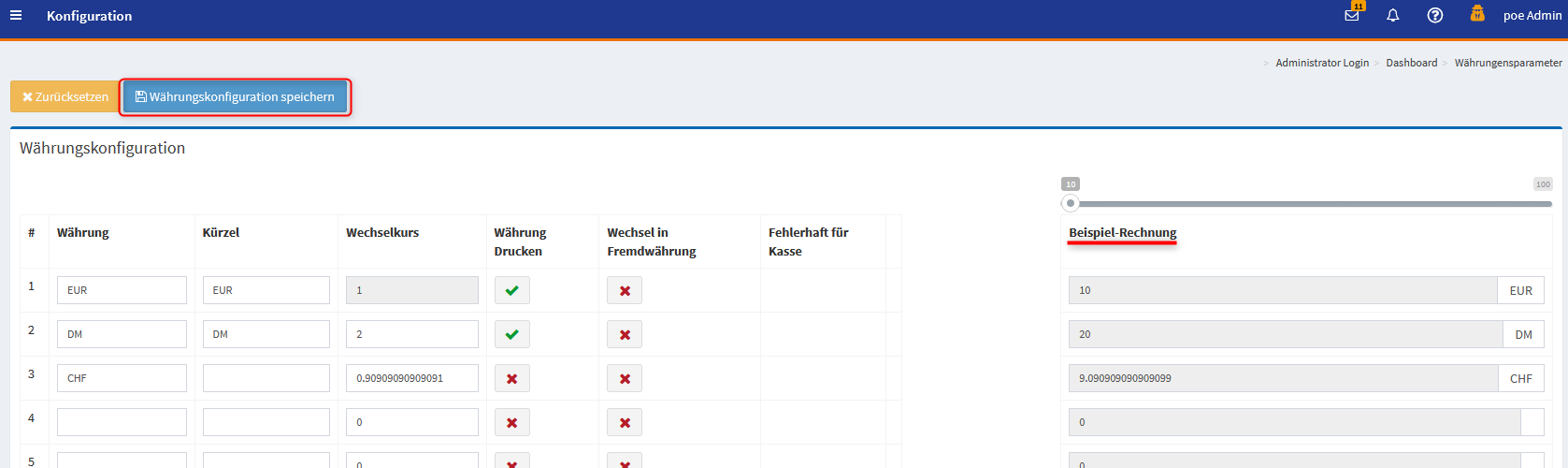The height and width of the screenshot is (468, 1568).
Task: Enable Wechsel in Fremdwährung for DM
Action: 625,335
